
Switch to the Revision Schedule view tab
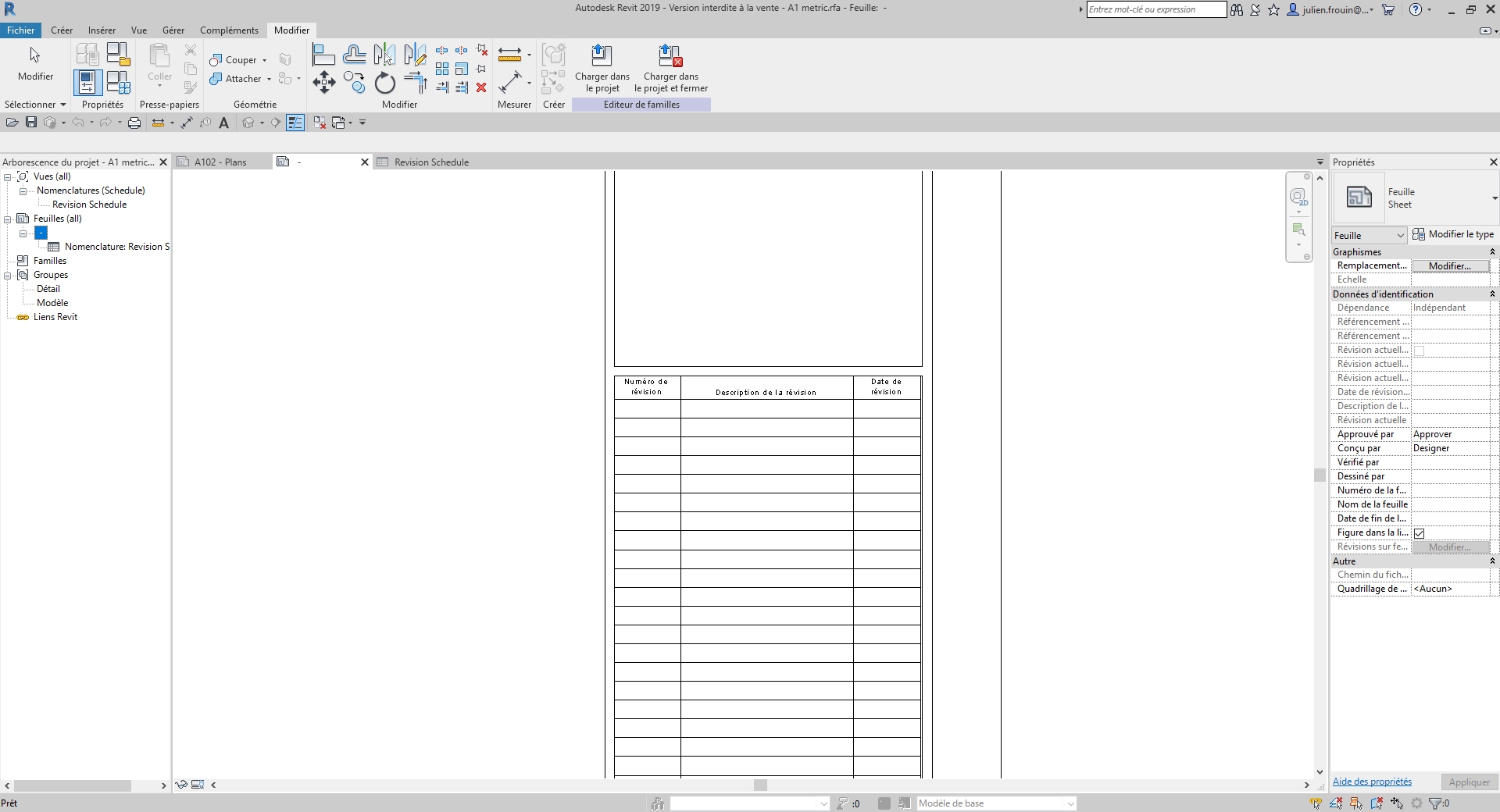point(430,162)
